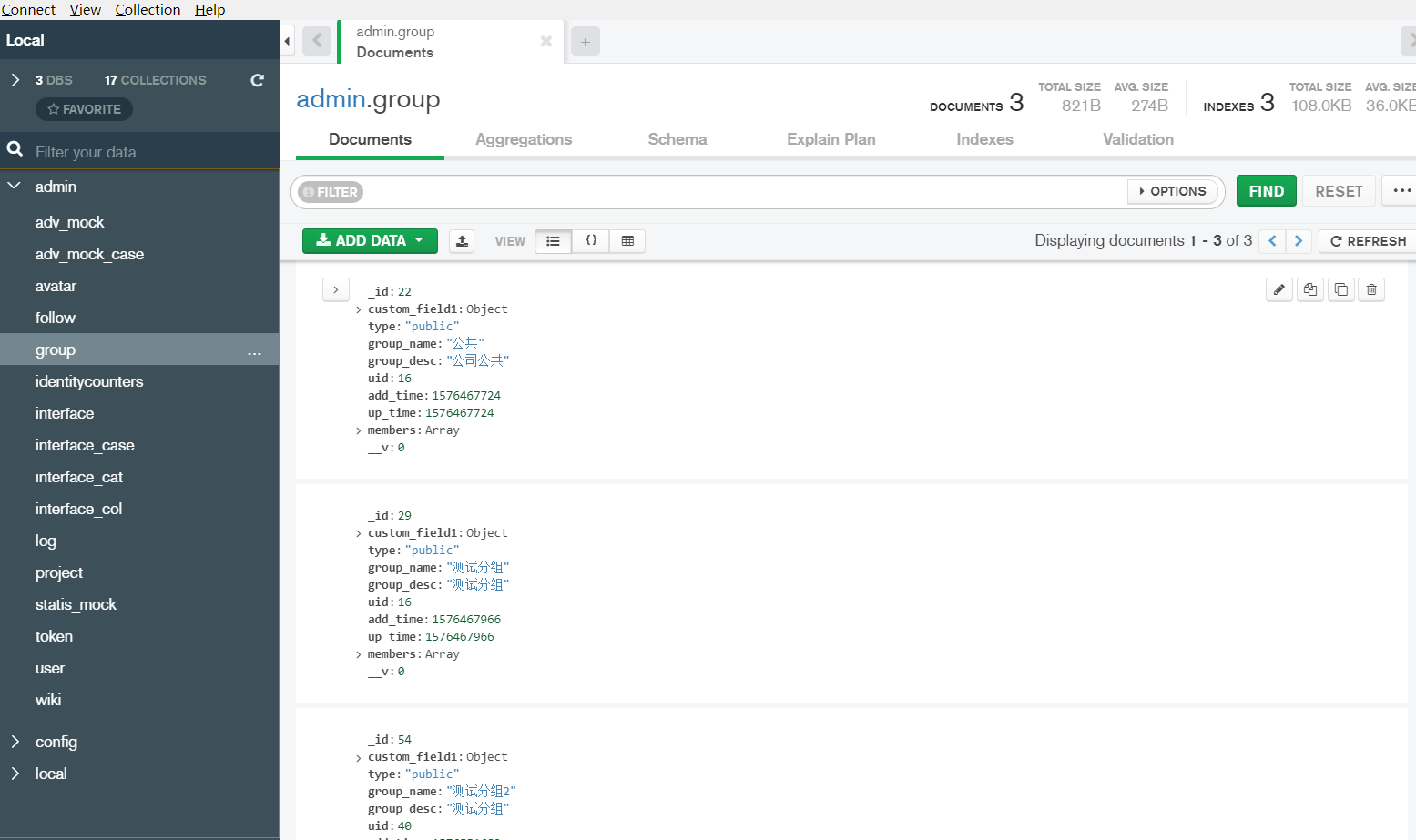Image resolution: width=1416 pixels, height=840 pixels.
Task: Reset the current filter
Action: pyautogui.click(x=1339, y=190)
